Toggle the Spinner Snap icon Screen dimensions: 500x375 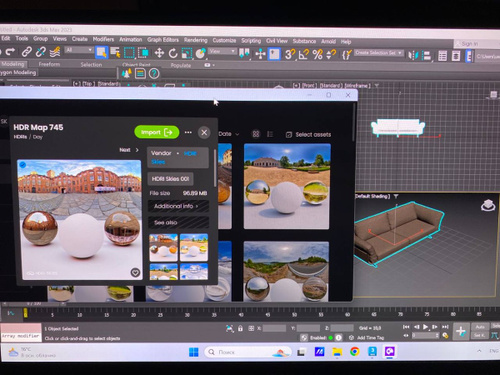click(x=331, y=54)
